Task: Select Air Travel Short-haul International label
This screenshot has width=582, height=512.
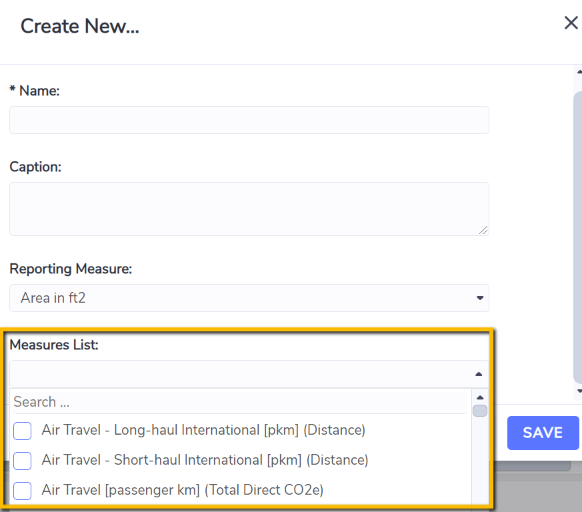Action: 205,460
